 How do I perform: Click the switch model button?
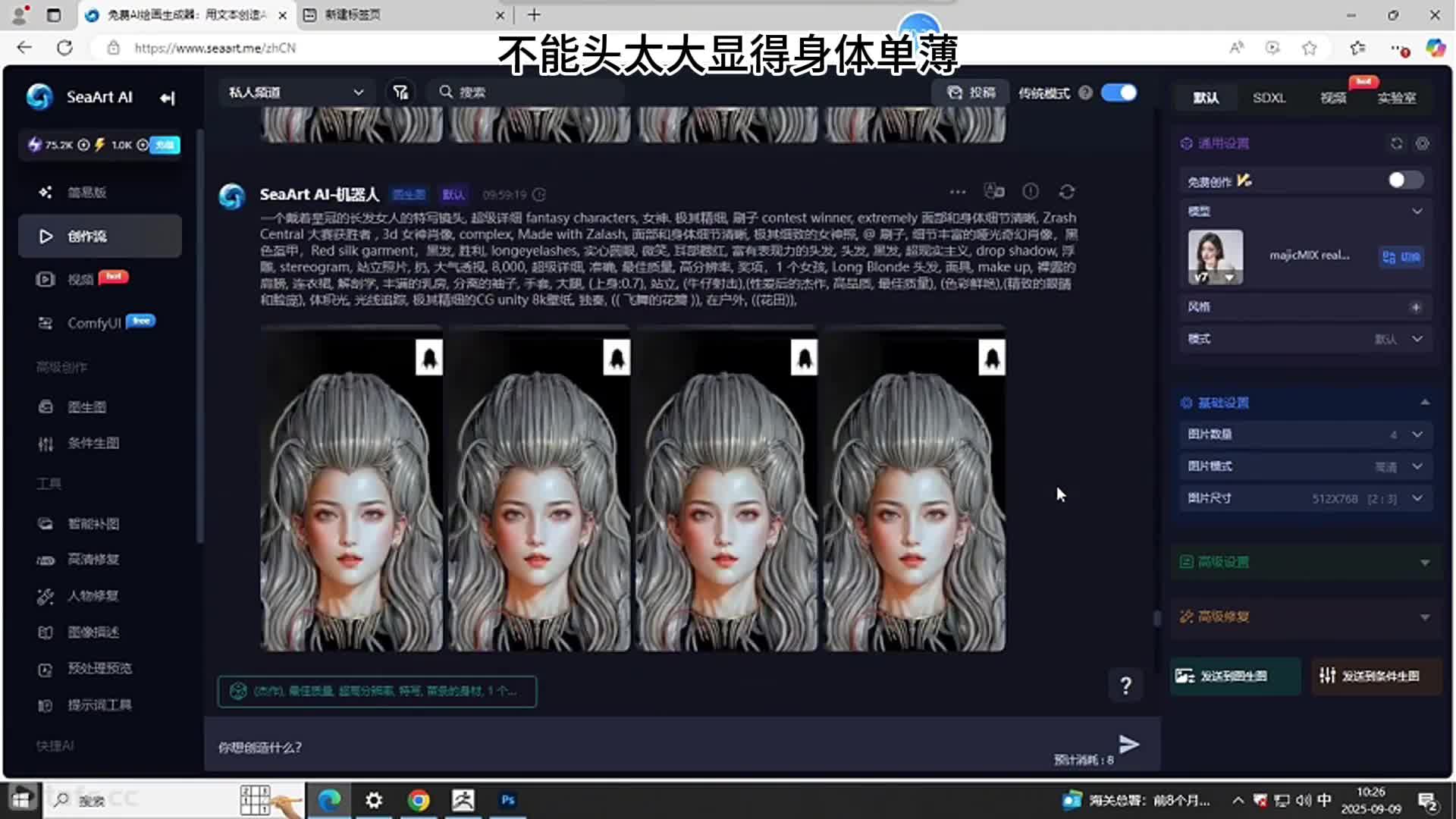coord(1401,257)
